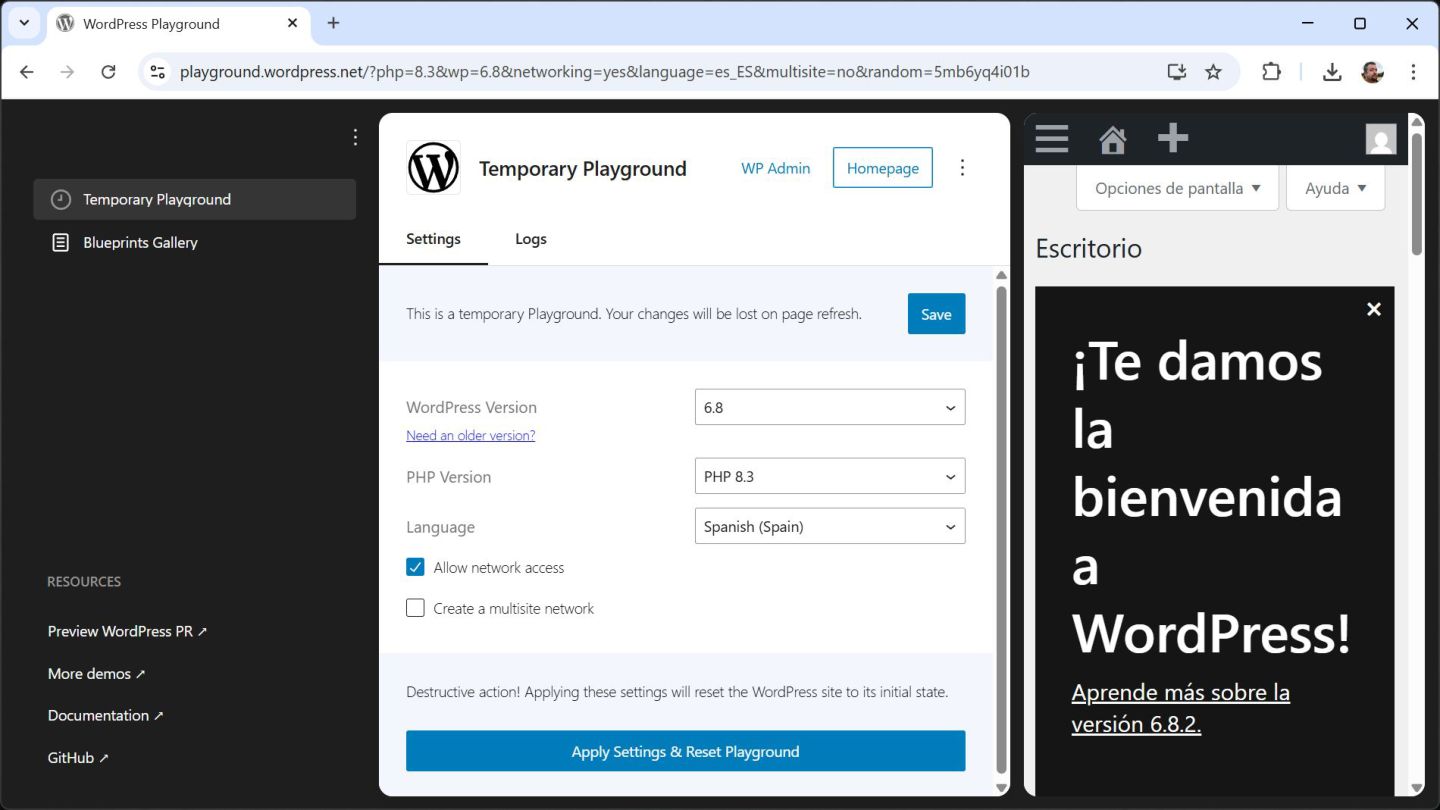The image size is (1440, 810).
Task: Switch to the Logs tab
Action: [x=531, y=239]
